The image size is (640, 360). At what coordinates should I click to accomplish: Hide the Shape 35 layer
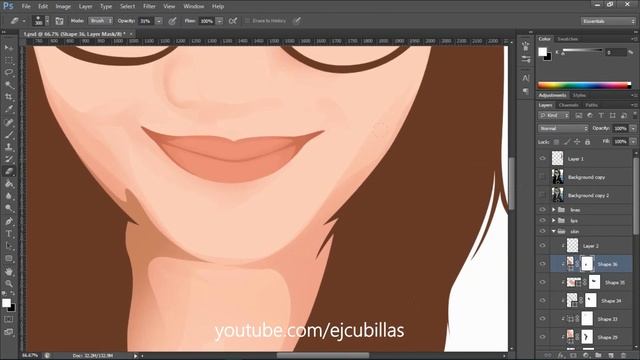tap(542, 282)
